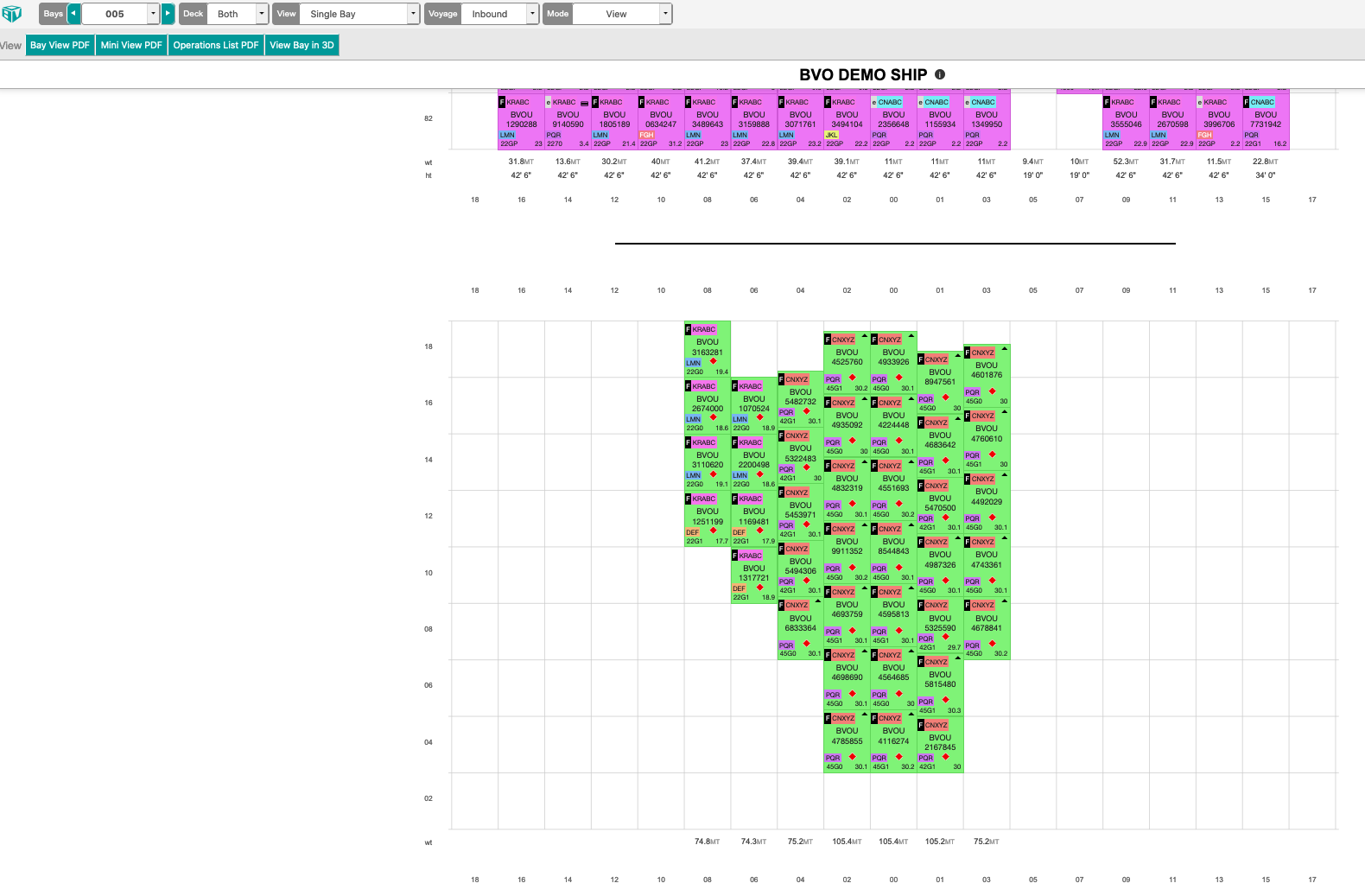Click the BVO cube logo icon
Screen dimensions: 1365x896
(x=12, y=14)
